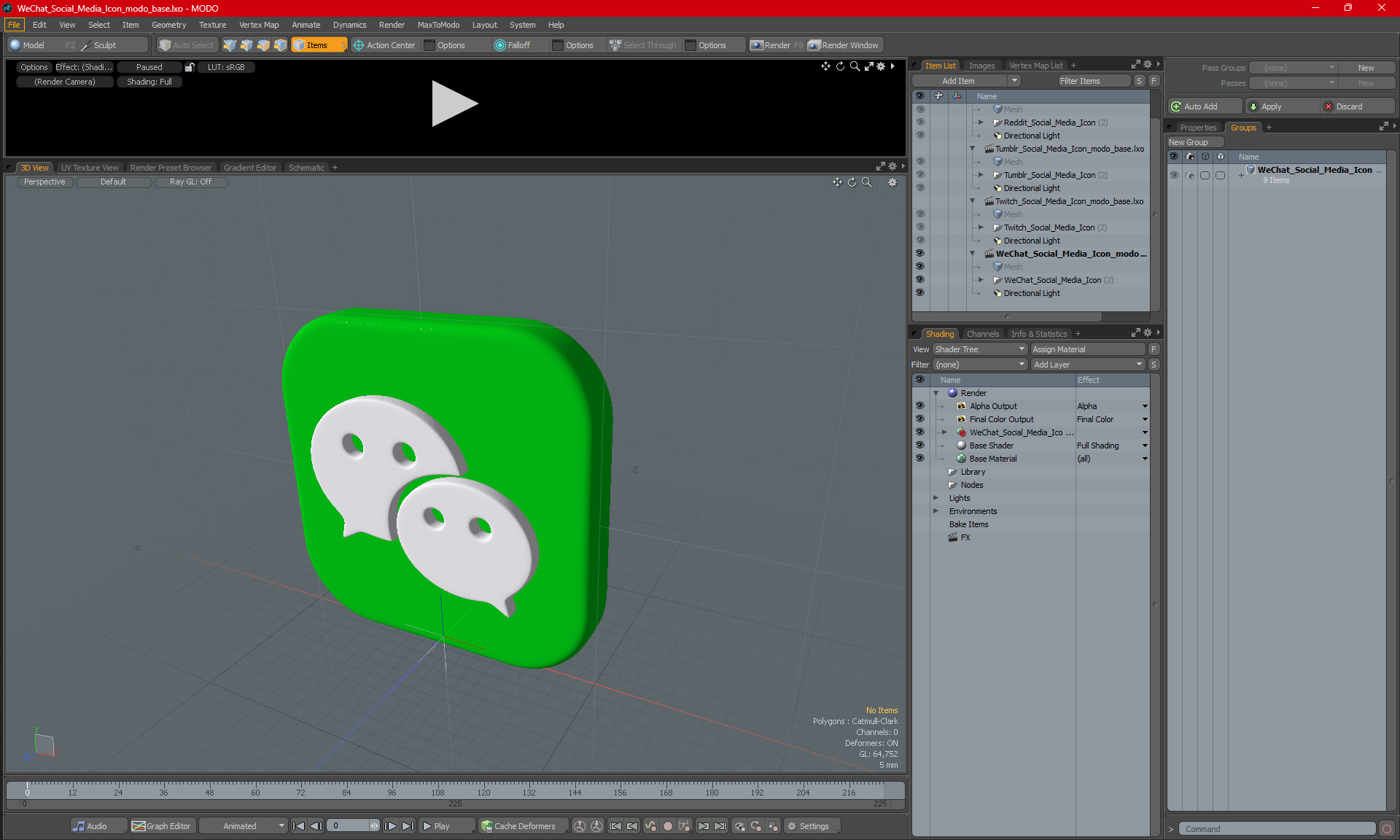Step to previous frame
1400x840 pixels.
(x=316, y=826)
